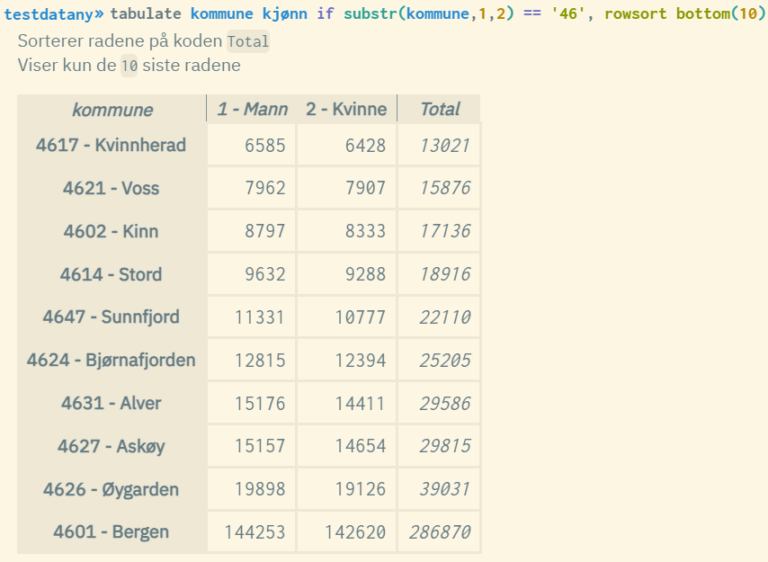Select the "4617 - Kvinnherad" row label
The width and height of the screenshot is (768, 562).
(x=111, y=145)
